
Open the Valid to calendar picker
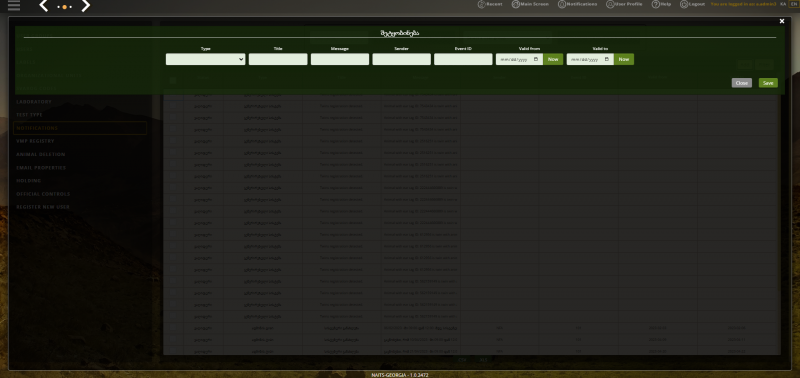607,59
